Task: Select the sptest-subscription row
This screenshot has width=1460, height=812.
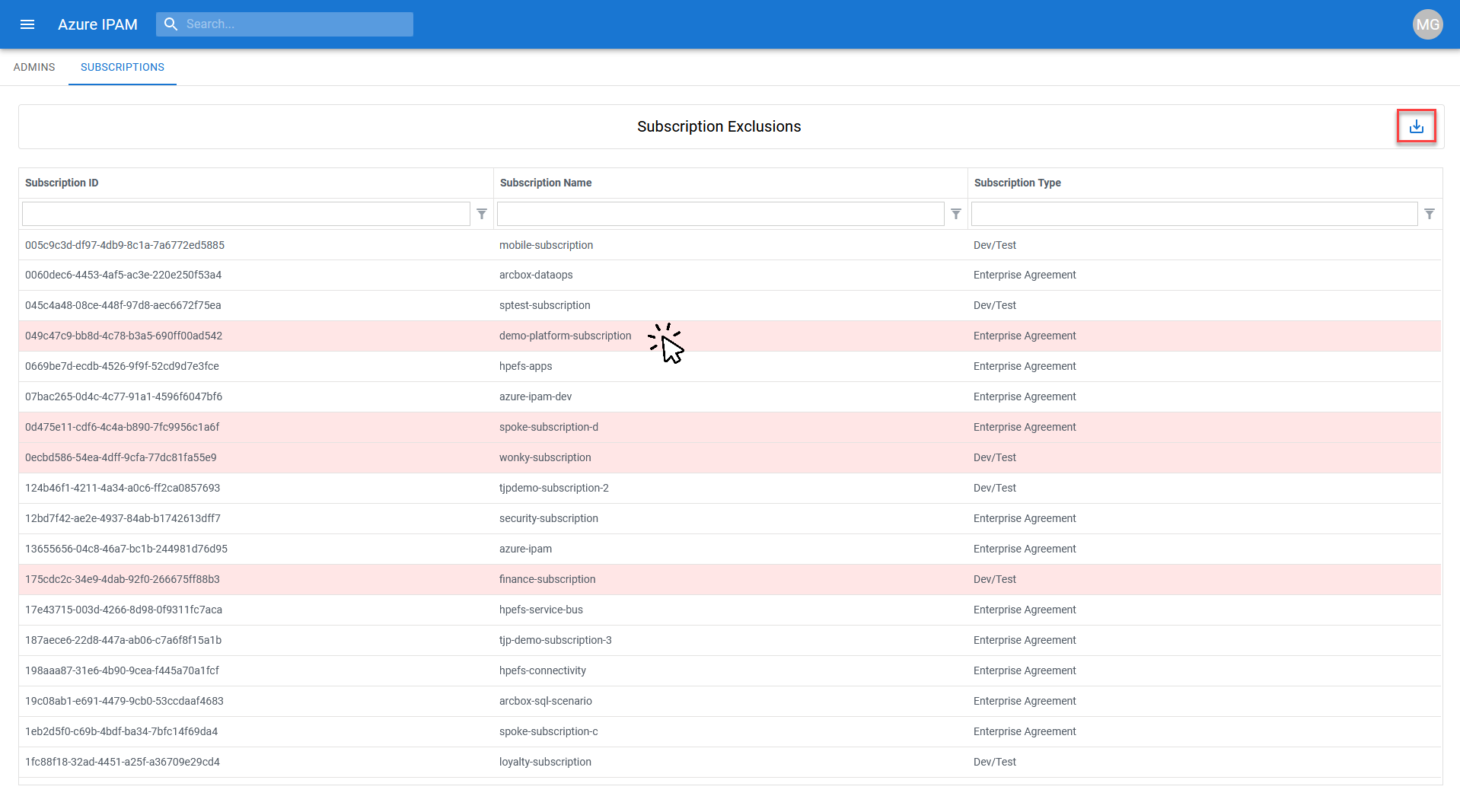Action: click(730, 305)
